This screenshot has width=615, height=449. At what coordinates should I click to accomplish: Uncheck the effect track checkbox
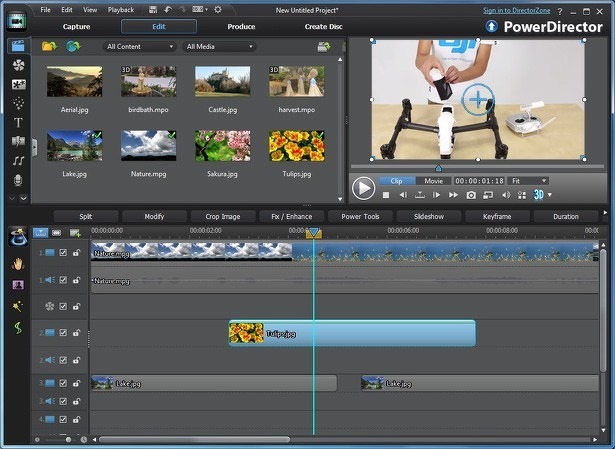click(63, 306)
